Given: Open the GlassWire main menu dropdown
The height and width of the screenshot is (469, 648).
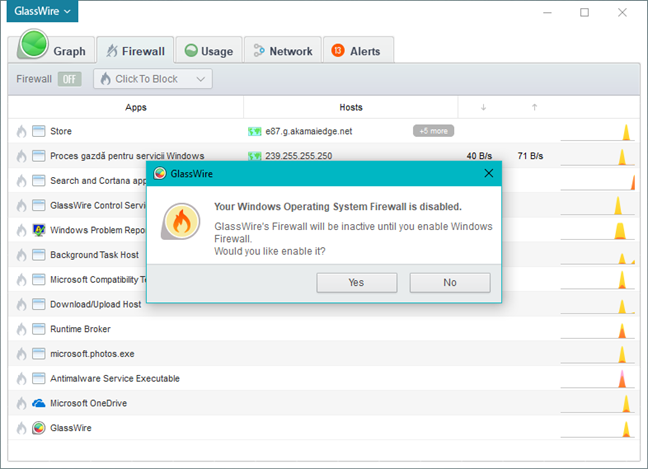Looking at the screenshot, I should click(42, 11).
